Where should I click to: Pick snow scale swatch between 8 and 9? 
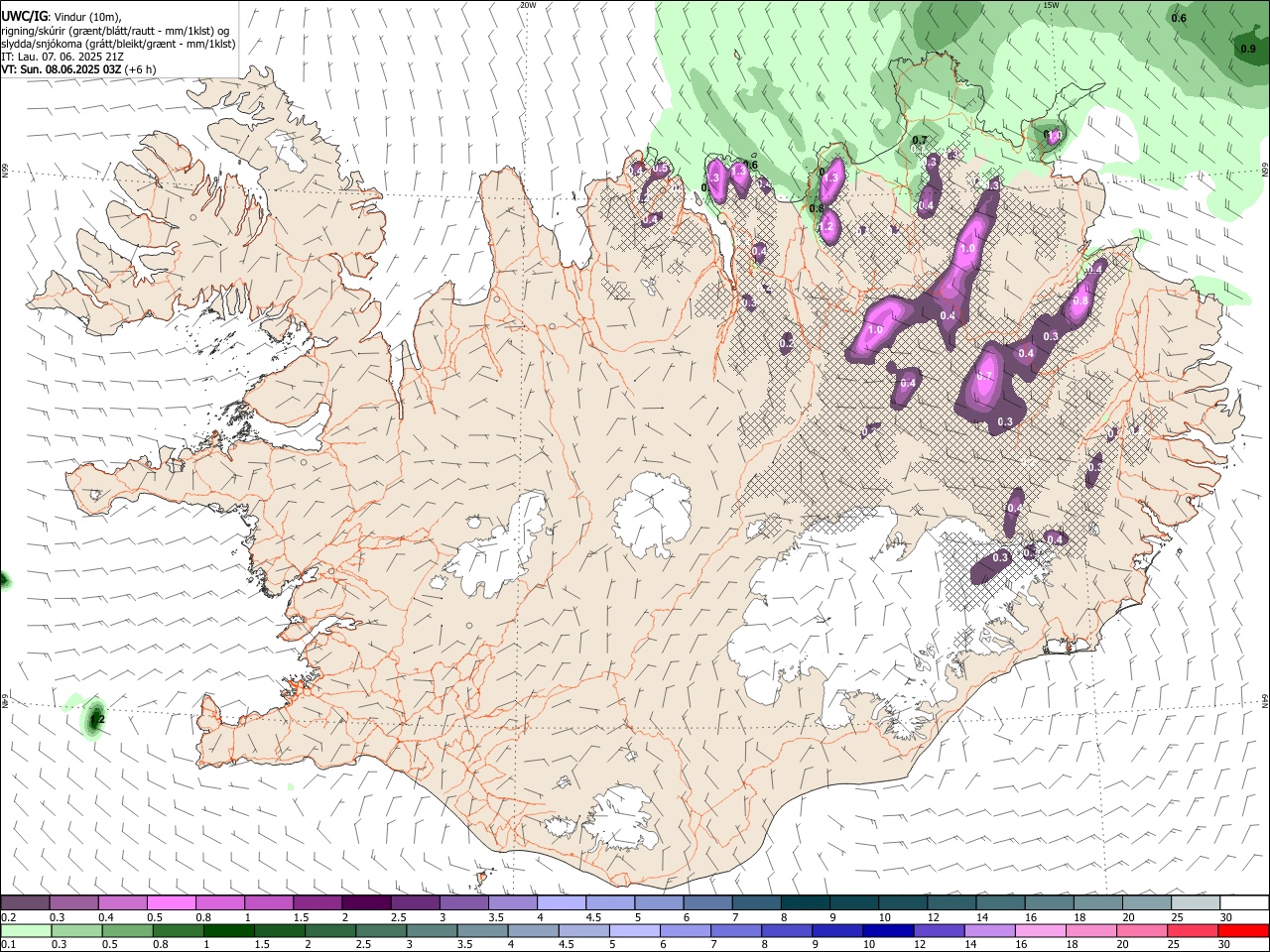point(805,903)
